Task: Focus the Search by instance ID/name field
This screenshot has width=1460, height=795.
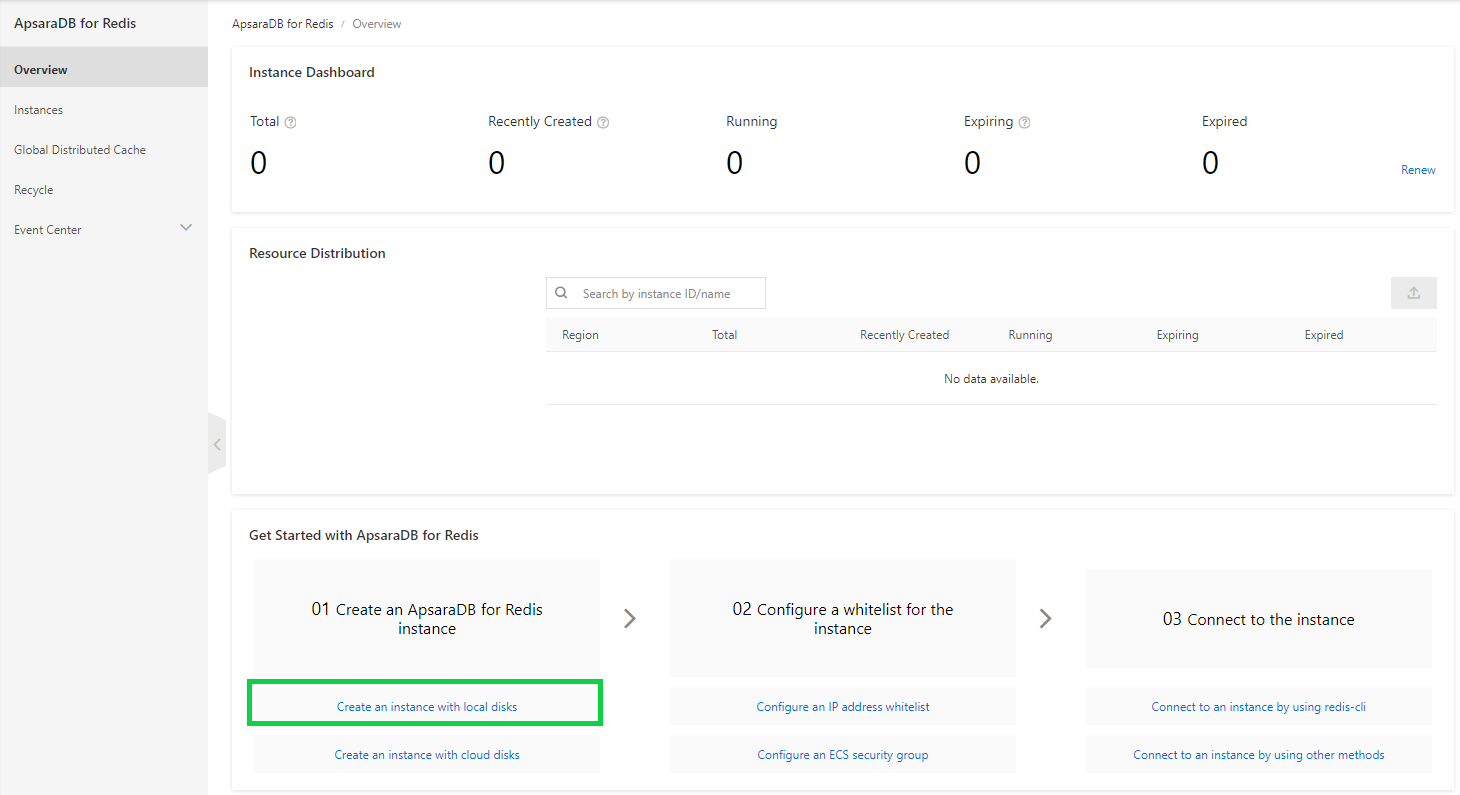Action: coord(656,293)
